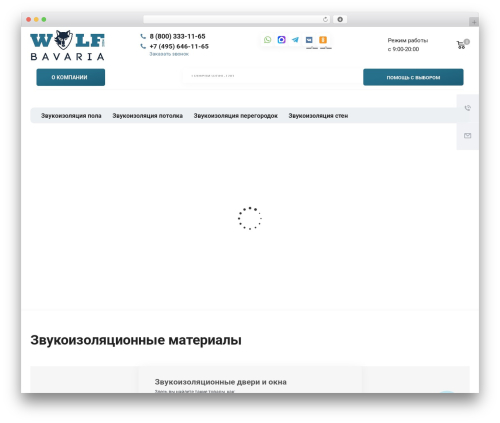Open Звукоизоляция пола menu item
The image size is (500, 423).
click(x=71, y=116)
